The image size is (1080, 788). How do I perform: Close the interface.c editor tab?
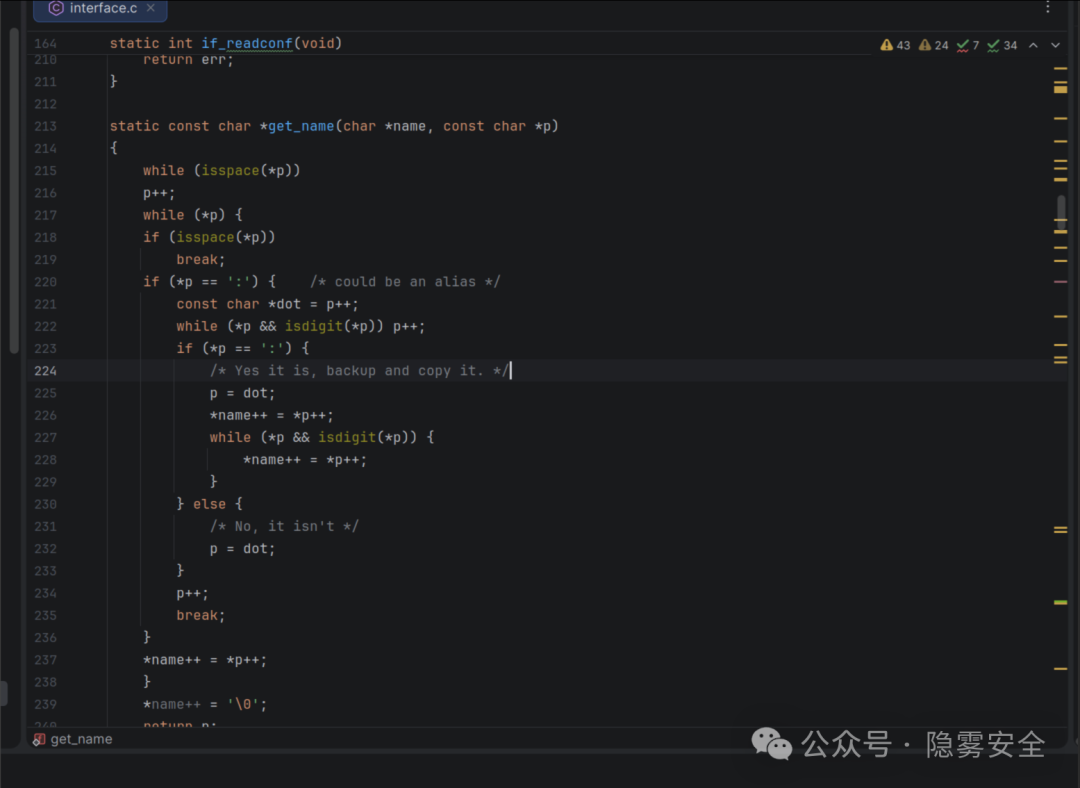tap(151, 9)
